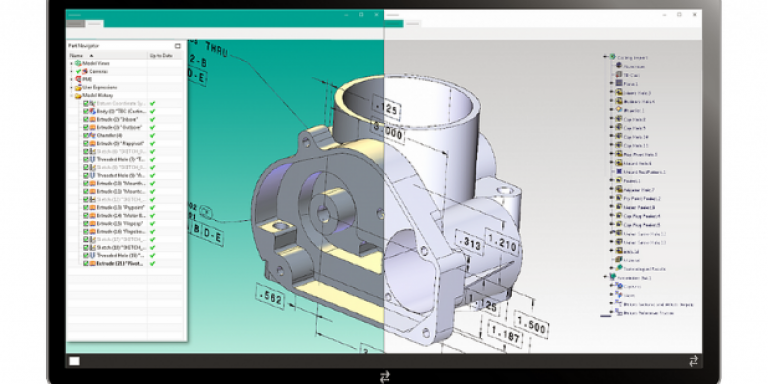Viewport: 768px width, 384px height.
Task: Click the Extrude (2) "Inbore" feature icon
Action: 93,119
